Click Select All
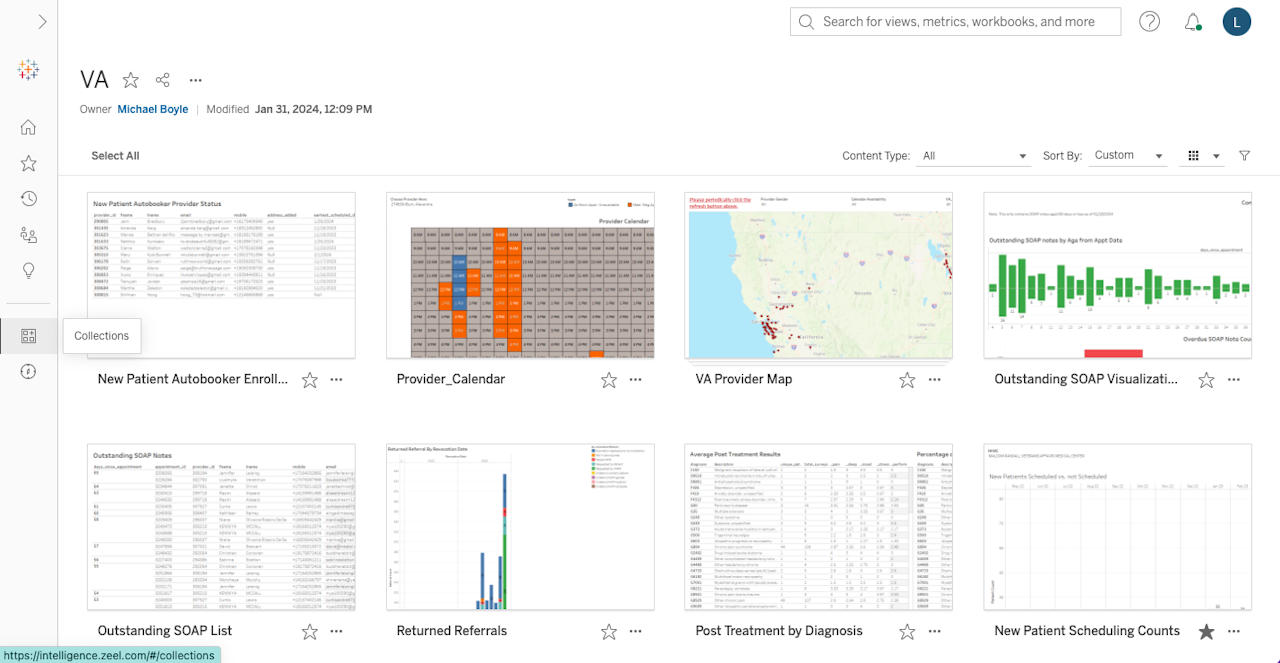The height and width of the screenshot is (663, 1280). coord(115,156)
